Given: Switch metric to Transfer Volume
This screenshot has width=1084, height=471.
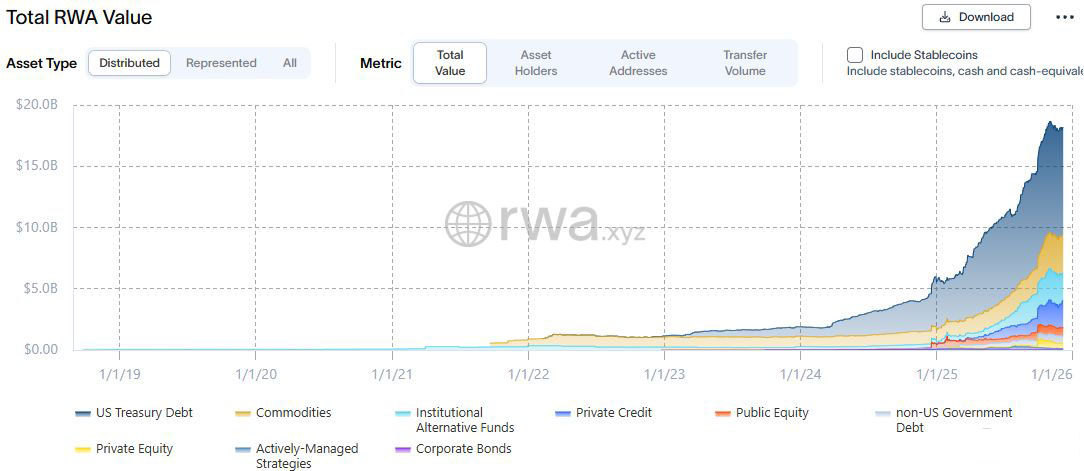Looking at the screenshot, I should [745, 63].
